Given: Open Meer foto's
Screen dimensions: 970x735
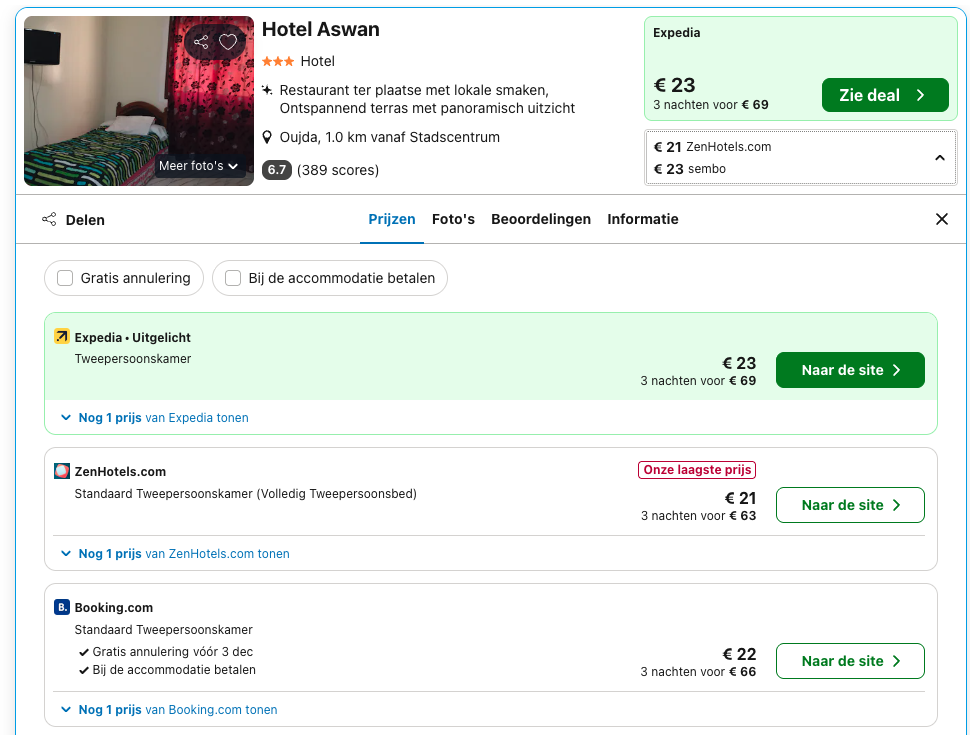Looking at the screenshot, I should (x=198, y=165).
